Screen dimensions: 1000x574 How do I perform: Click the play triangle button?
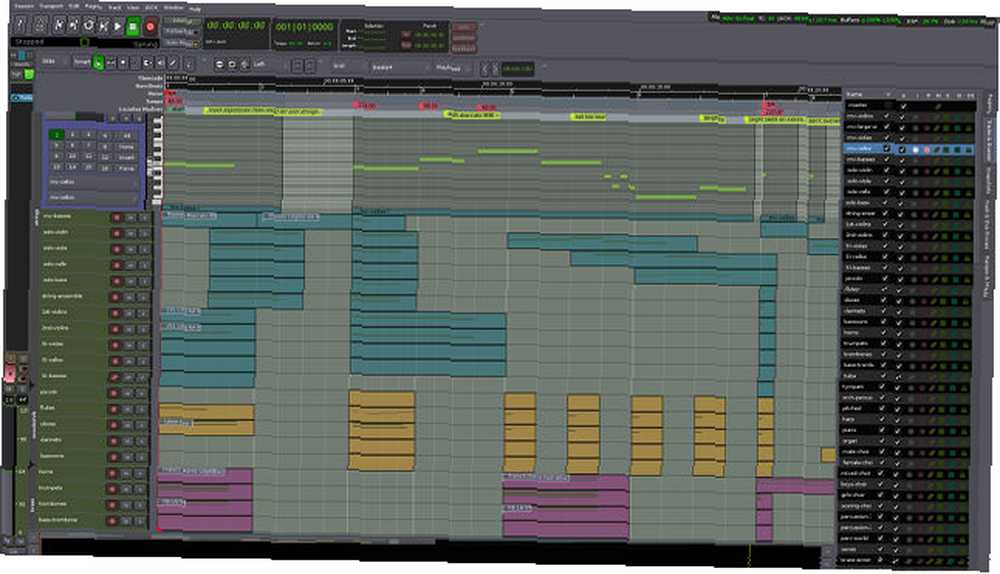(118, 26)
